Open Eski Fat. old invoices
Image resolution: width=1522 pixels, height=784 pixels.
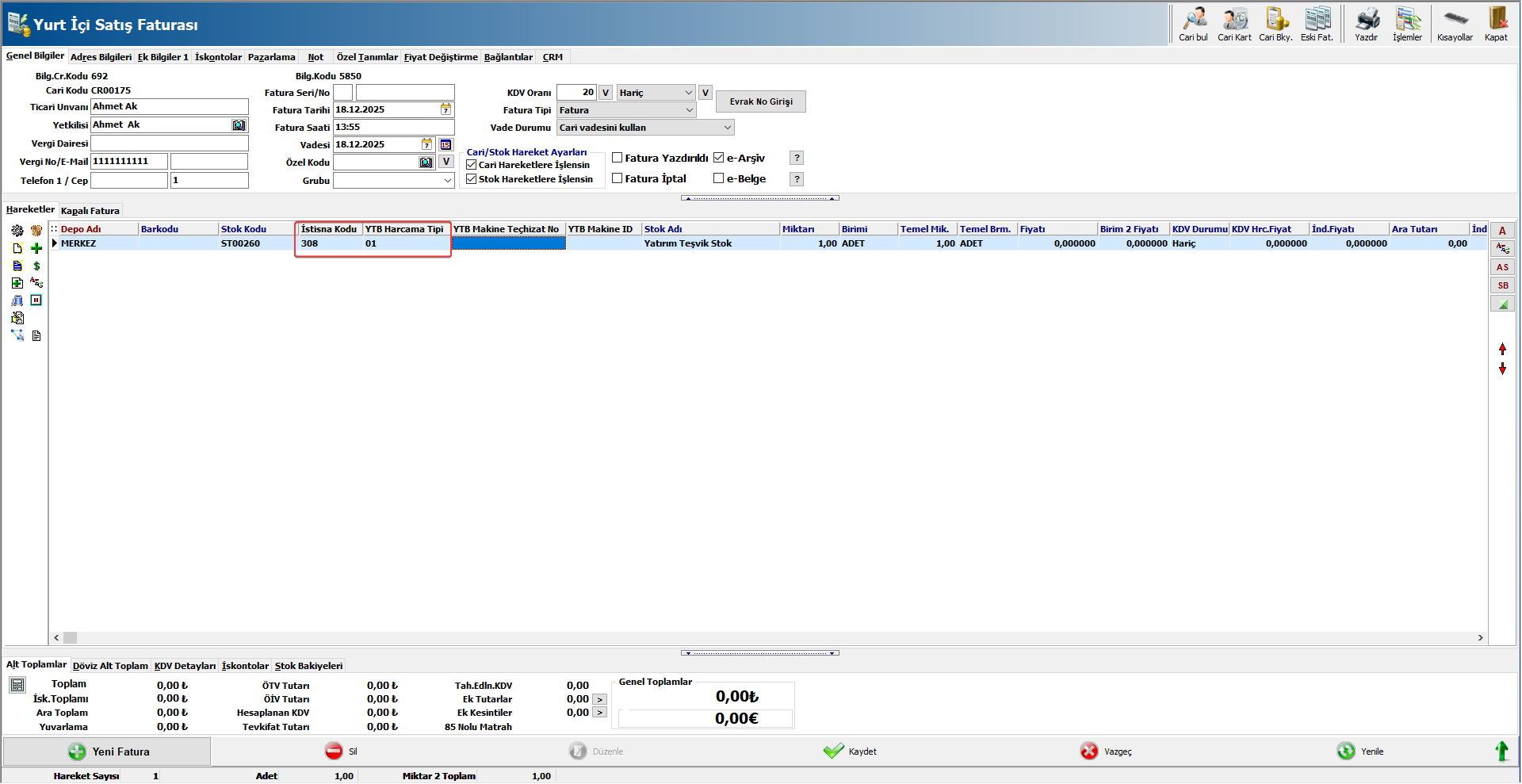(x=1317, y=24)
